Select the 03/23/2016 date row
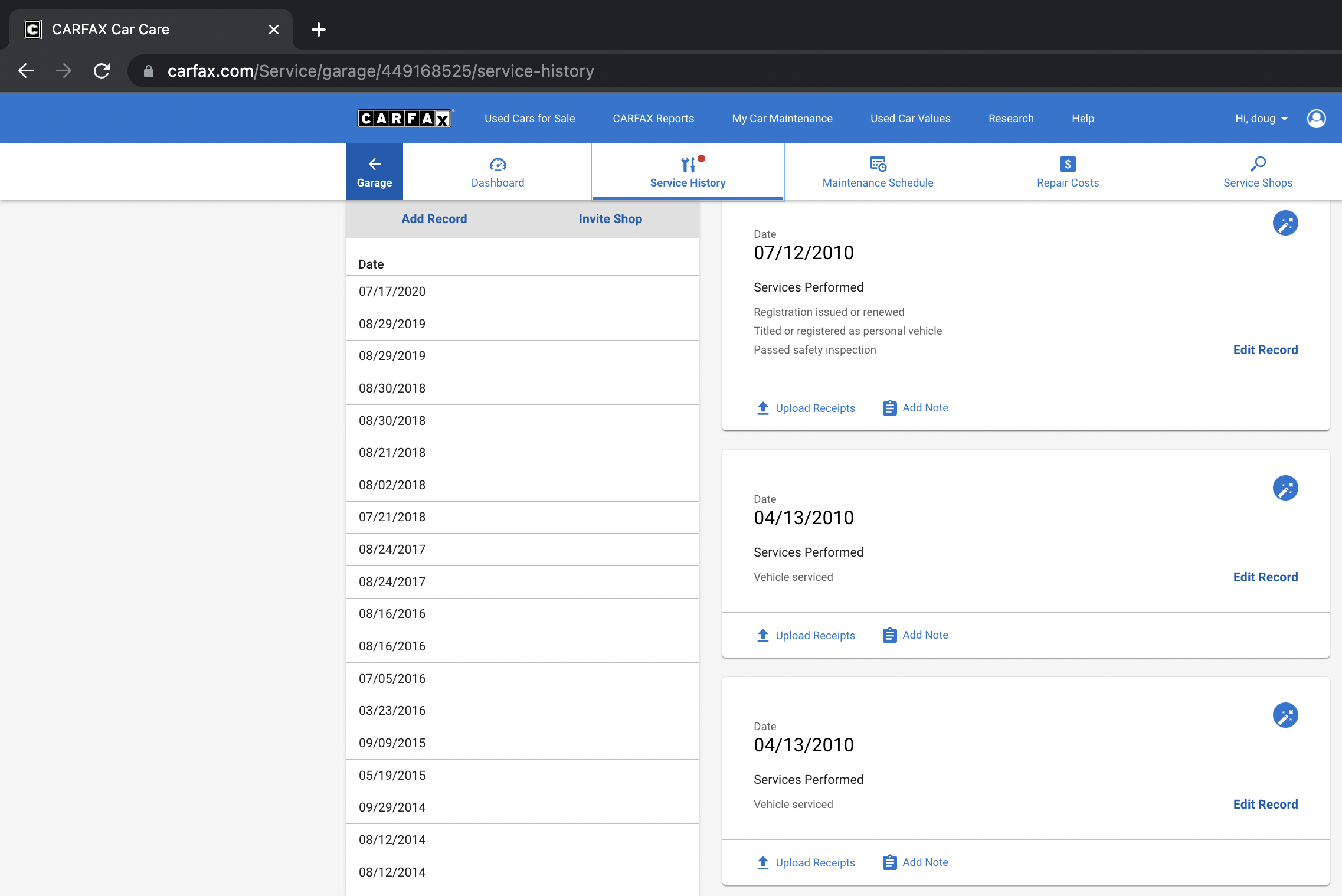This screenshot has height=896, width=1342. (x=522, y=711)
